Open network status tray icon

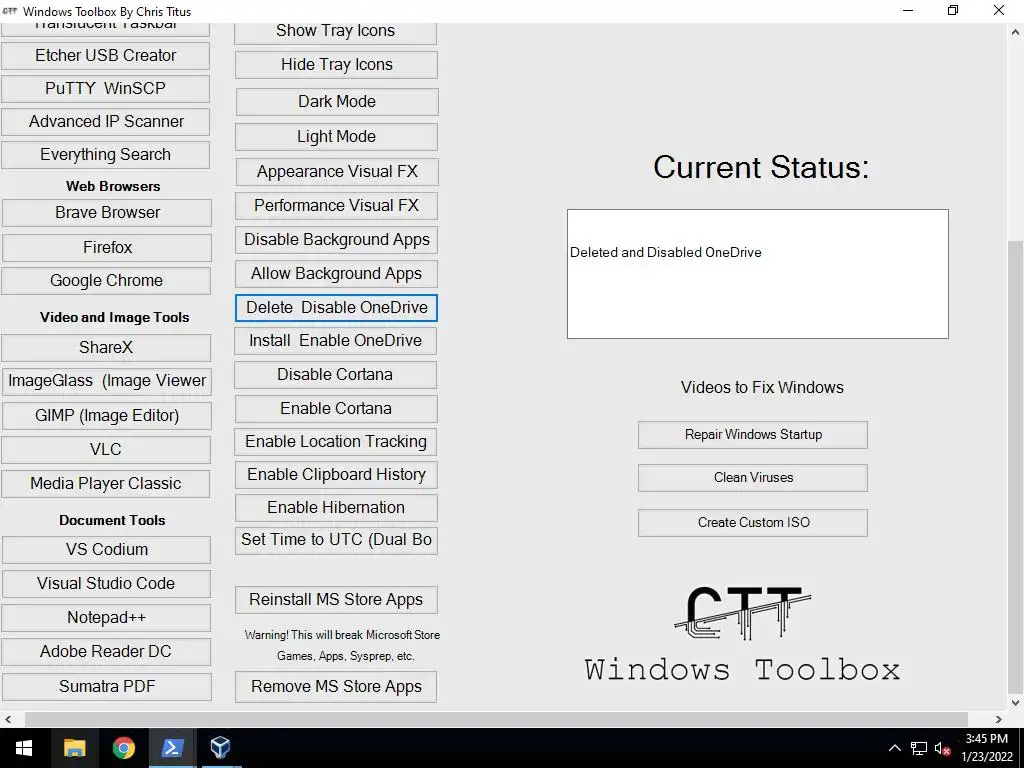[x=918, y=748]
